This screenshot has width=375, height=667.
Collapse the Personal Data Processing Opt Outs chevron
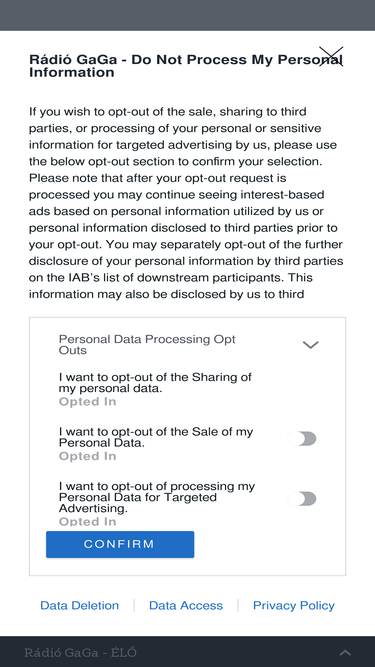[310, 345]
